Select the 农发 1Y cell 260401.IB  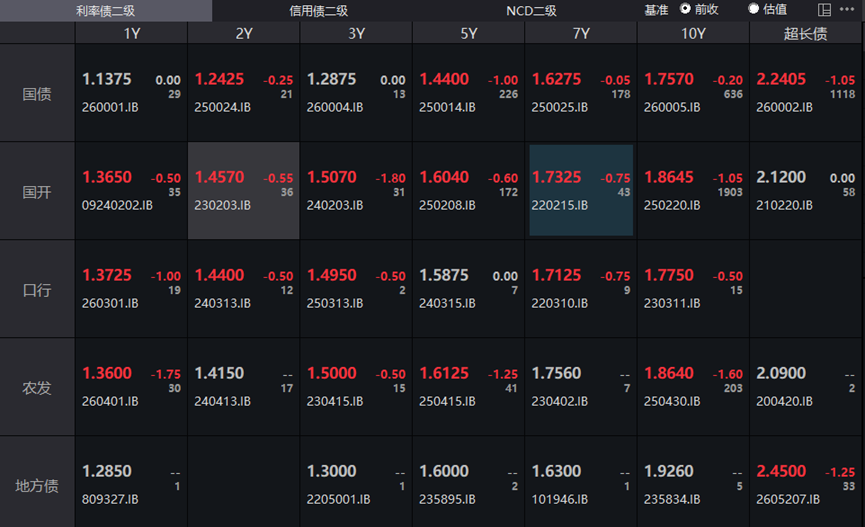coord(131,387)
